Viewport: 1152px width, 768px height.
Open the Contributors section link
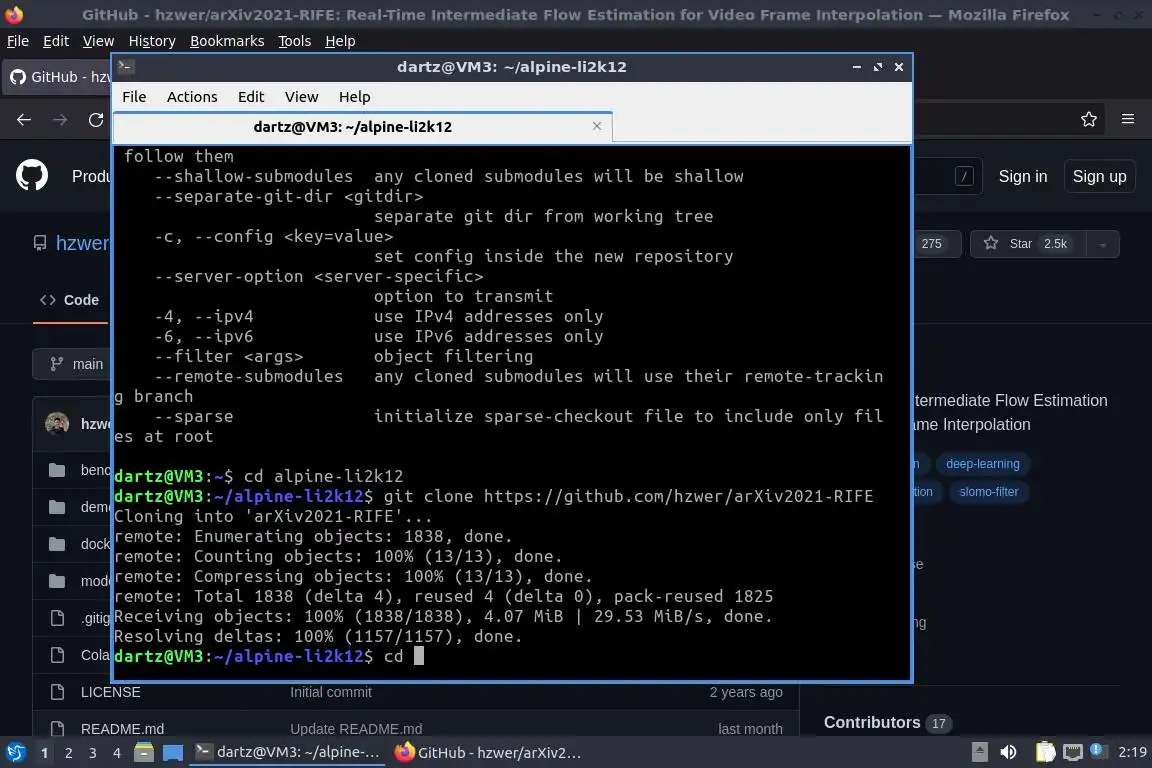[871, 722]
